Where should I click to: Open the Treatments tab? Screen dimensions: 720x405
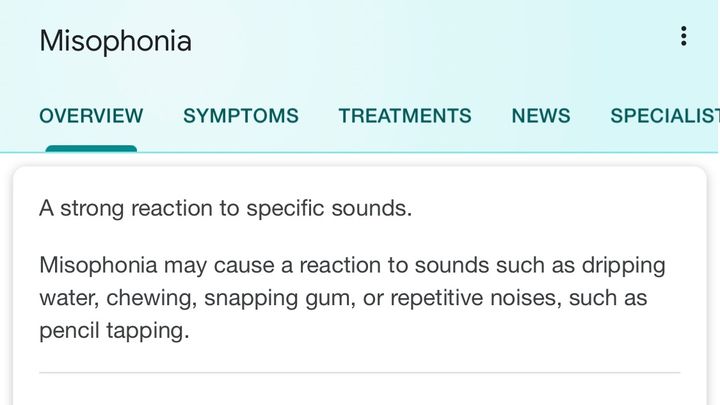pos(404,116)
